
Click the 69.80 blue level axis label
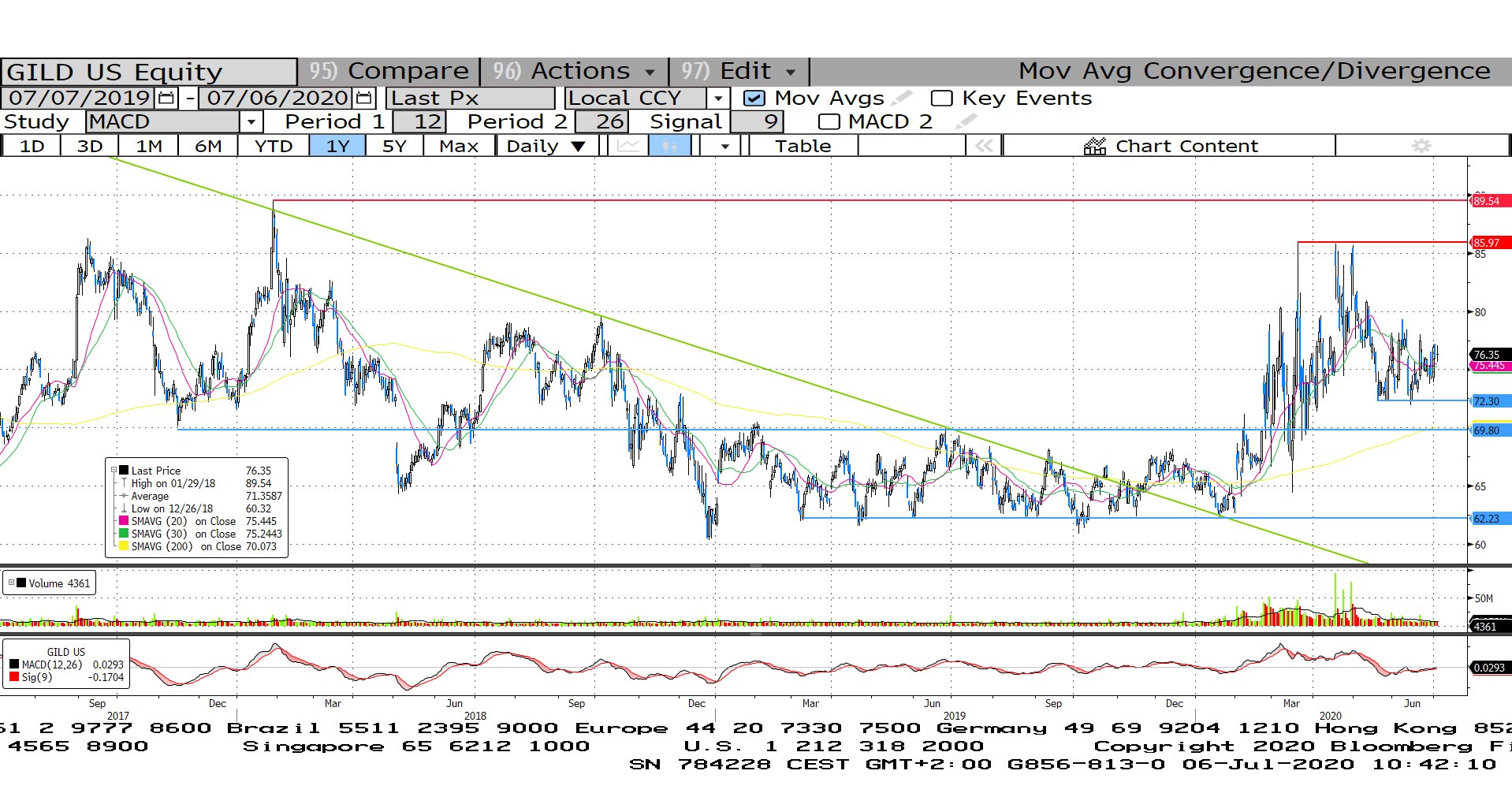[1489, 430]
